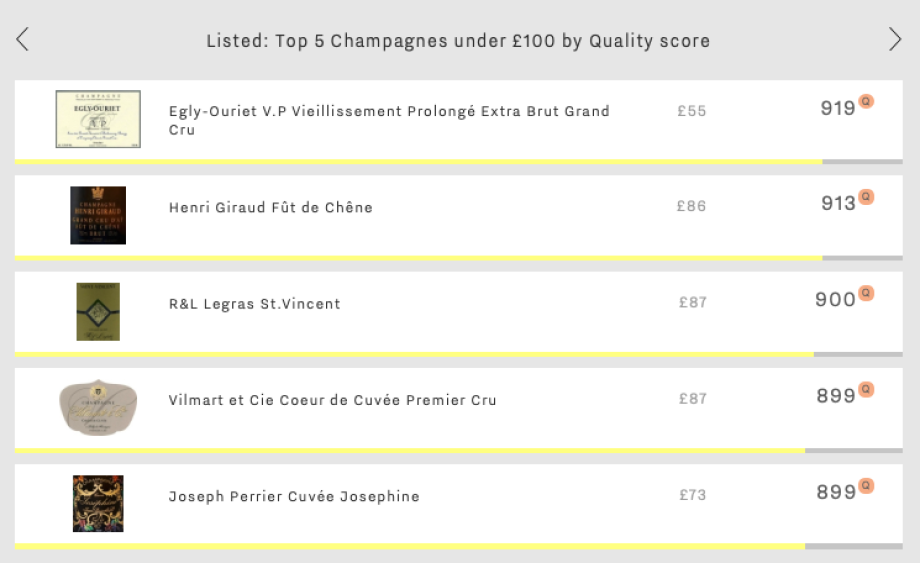This screenshot has height=563, width=920.
Task: Open the Egly-Ouriet label thumbnail
Action: coord(98,119)
